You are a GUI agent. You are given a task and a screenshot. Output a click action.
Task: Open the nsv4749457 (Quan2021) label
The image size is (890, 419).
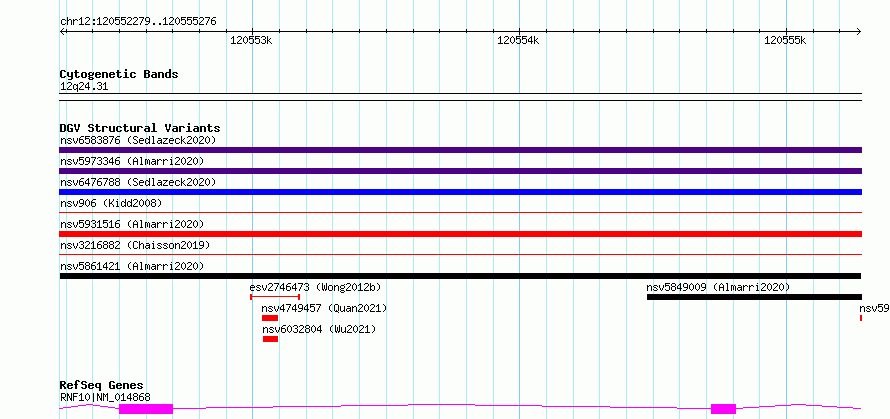[x=324, y=308]
